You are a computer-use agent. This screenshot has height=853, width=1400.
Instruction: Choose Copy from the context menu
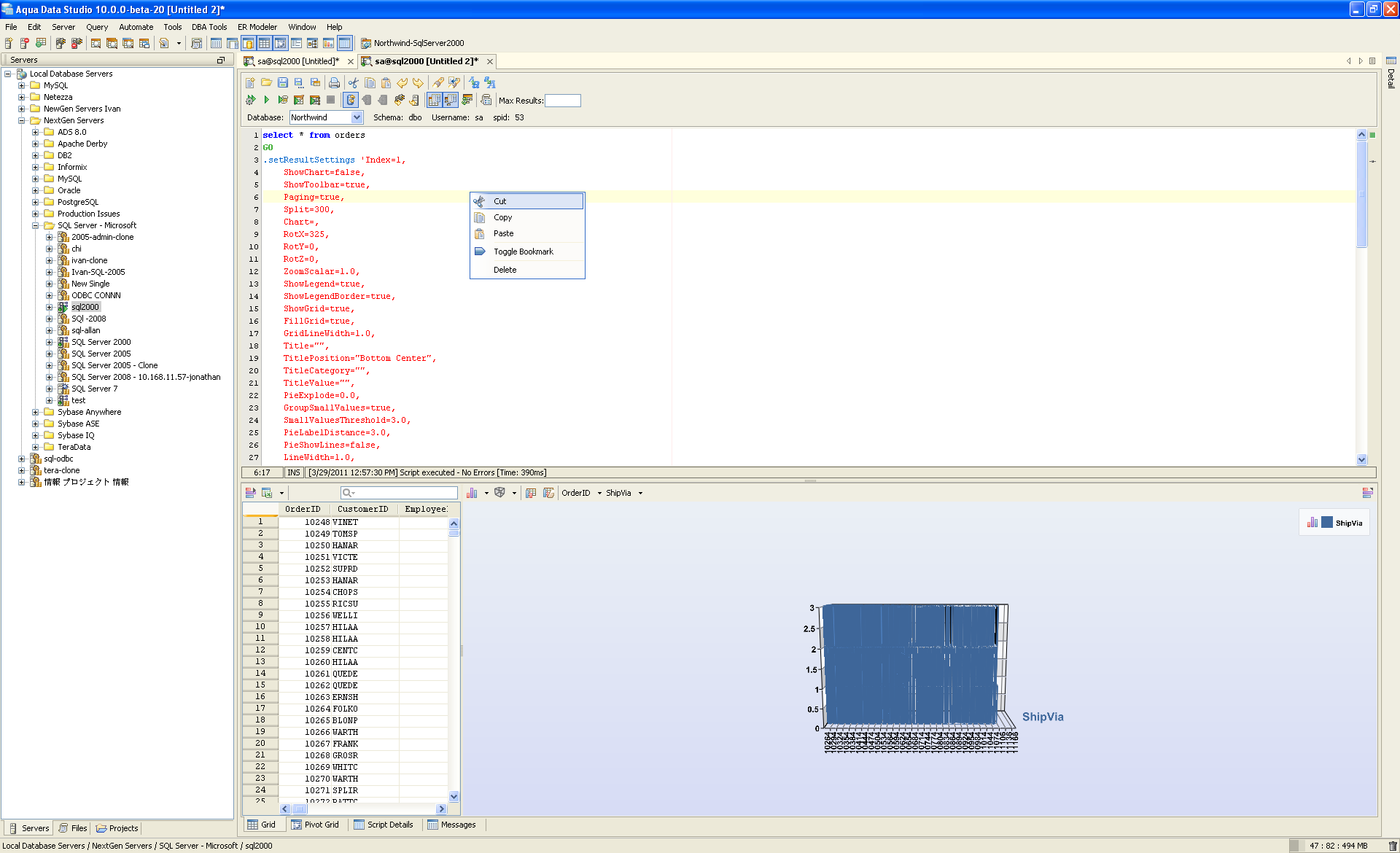[502, 217]
